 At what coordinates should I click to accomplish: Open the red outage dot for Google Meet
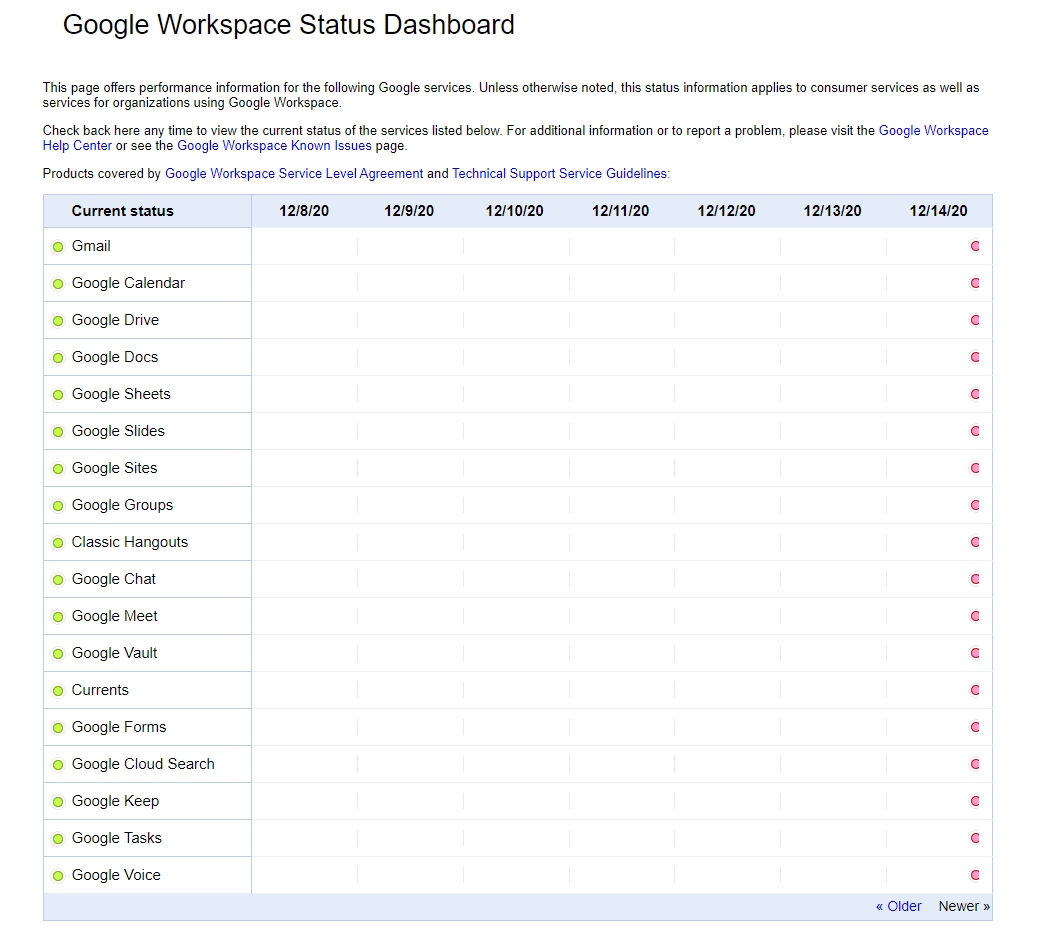tap(975, 616)
